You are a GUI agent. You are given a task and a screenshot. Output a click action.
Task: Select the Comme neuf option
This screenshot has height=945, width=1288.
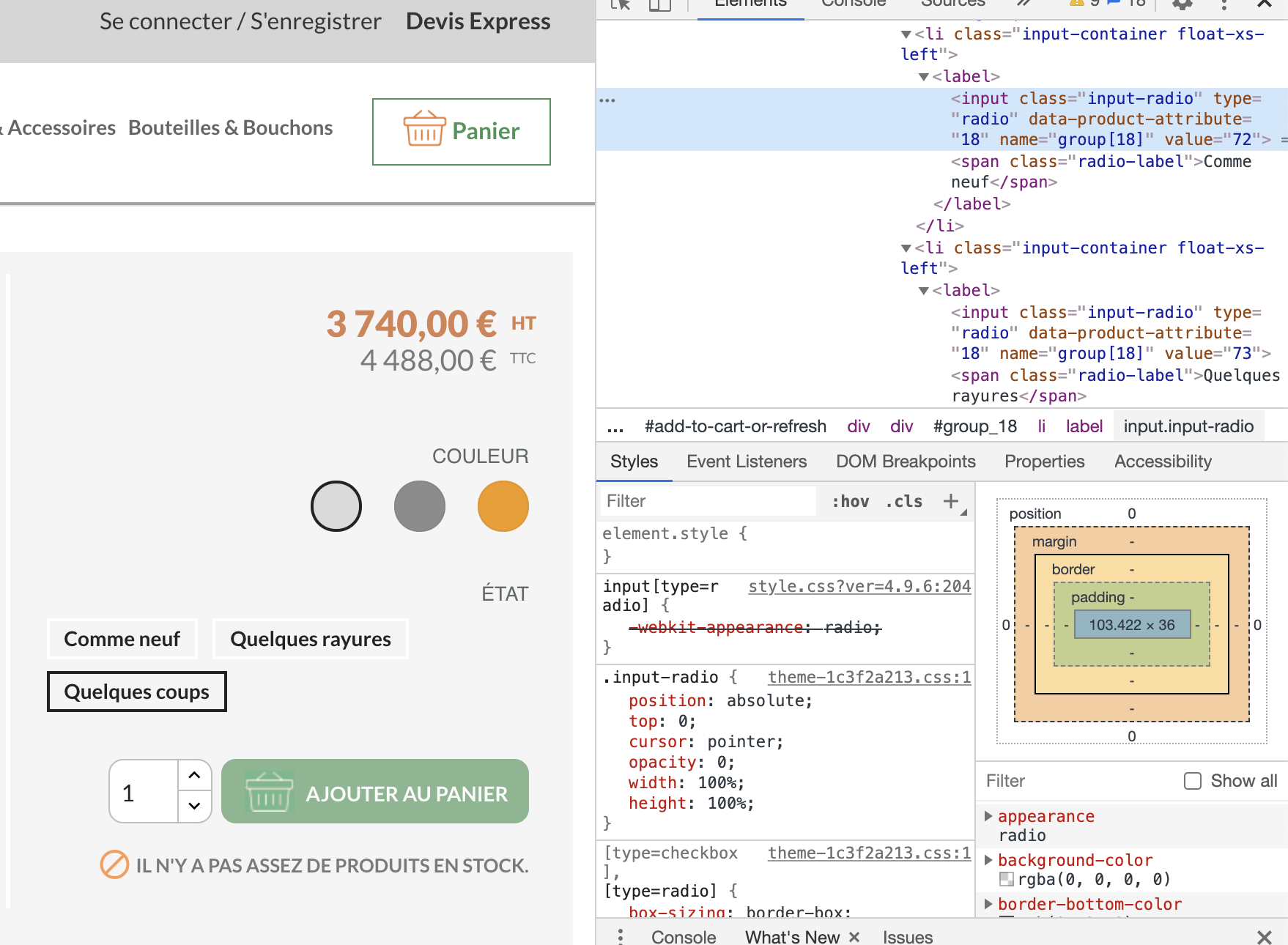click(x=122, y=639)
